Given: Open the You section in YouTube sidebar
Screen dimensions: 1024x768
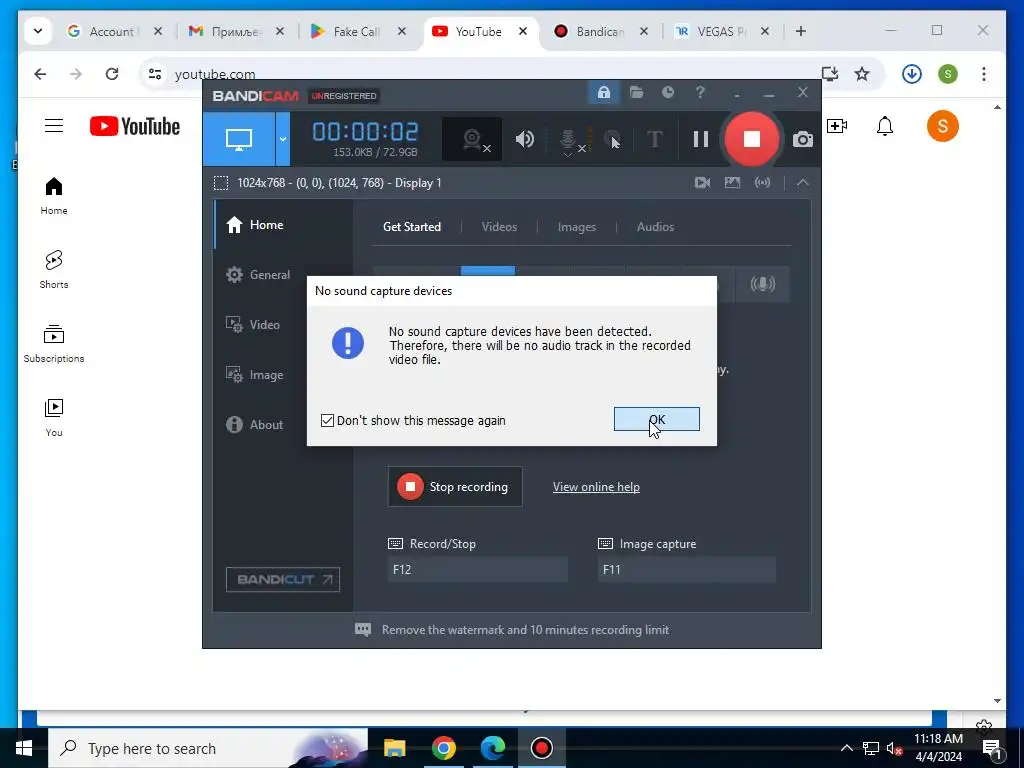Looking at the screenshot, I should click(54, 417).
